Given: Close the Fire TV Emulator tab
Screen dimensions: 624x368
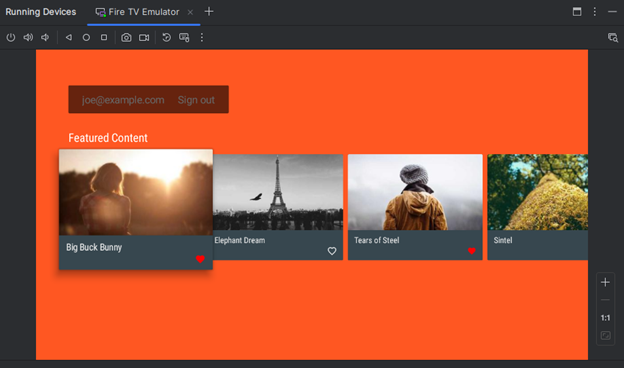Looking at the screenshot, I should (190, 12).
